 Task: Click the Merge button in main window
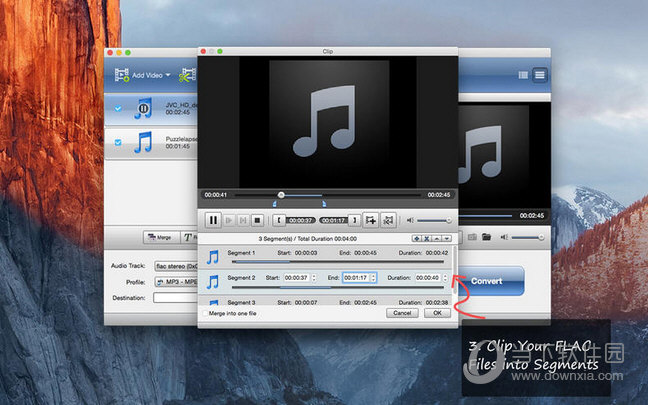160,237
